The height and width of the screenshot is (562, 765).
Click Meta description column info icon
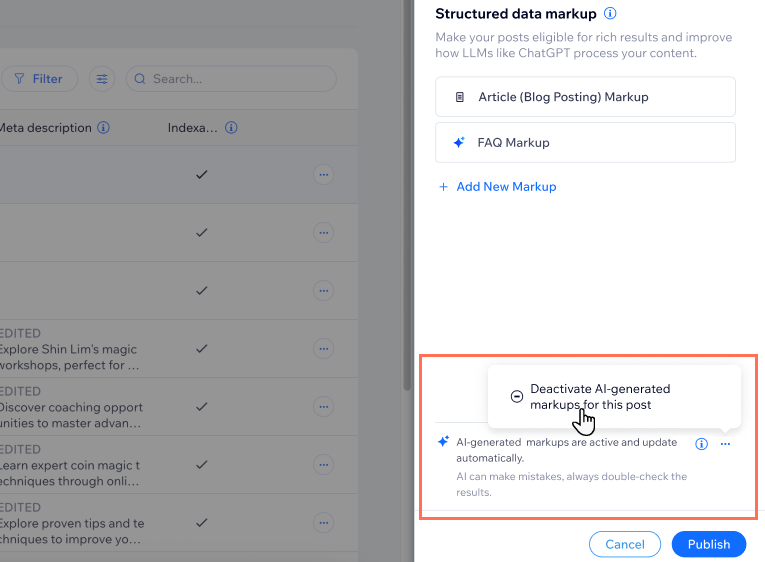pyautogui.click(x=104, y=128)
